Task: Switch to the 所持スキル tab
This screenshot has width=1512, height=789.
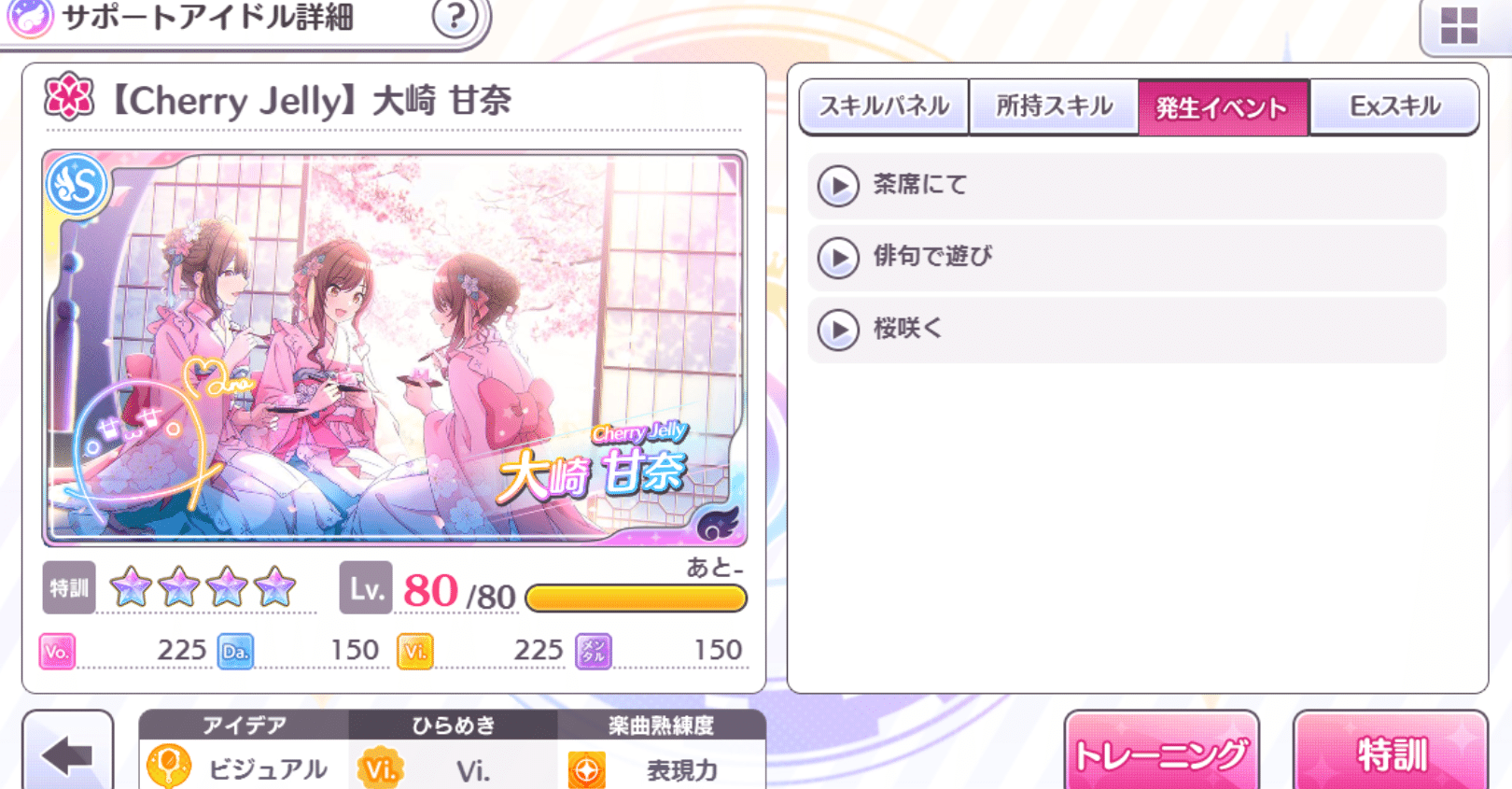Action: pyautogui.click(x=1054, y=106)
